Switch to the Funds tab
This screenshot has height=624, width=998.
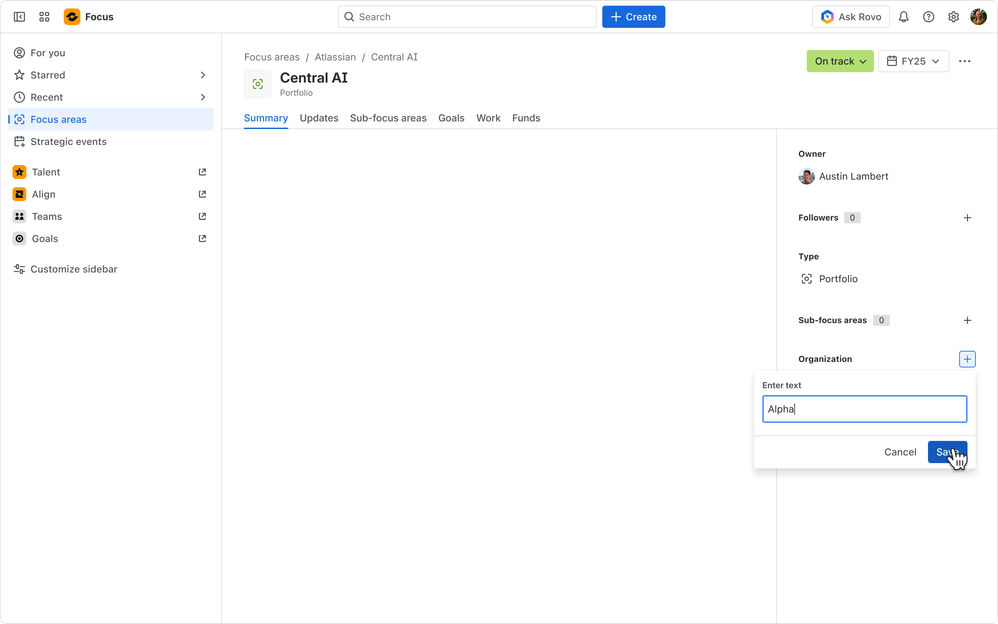tap(526, 118)
